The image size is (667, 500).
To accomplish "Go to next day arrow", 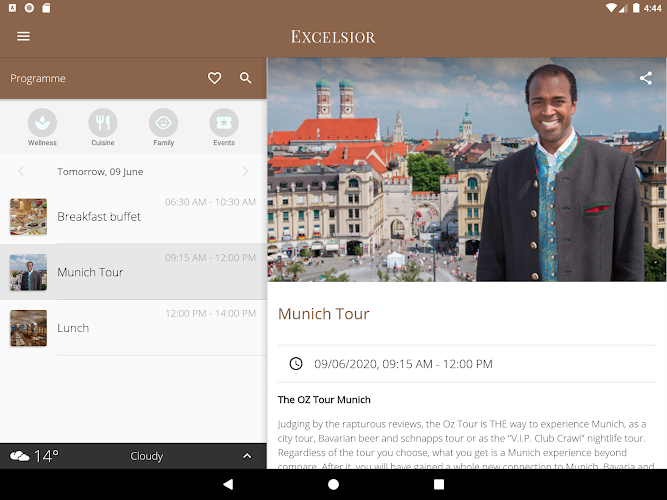I will pos(245,171).
